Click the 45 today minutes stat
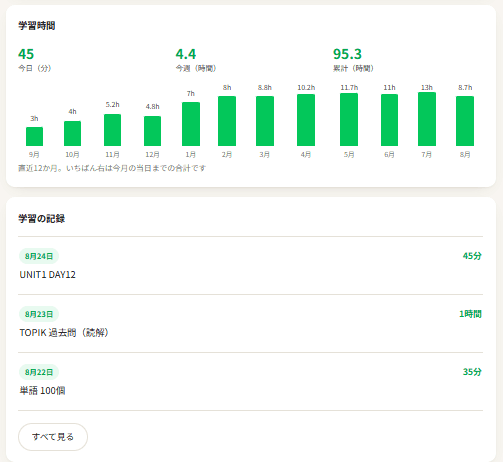The image size is (503, 462). coord(26,54)
